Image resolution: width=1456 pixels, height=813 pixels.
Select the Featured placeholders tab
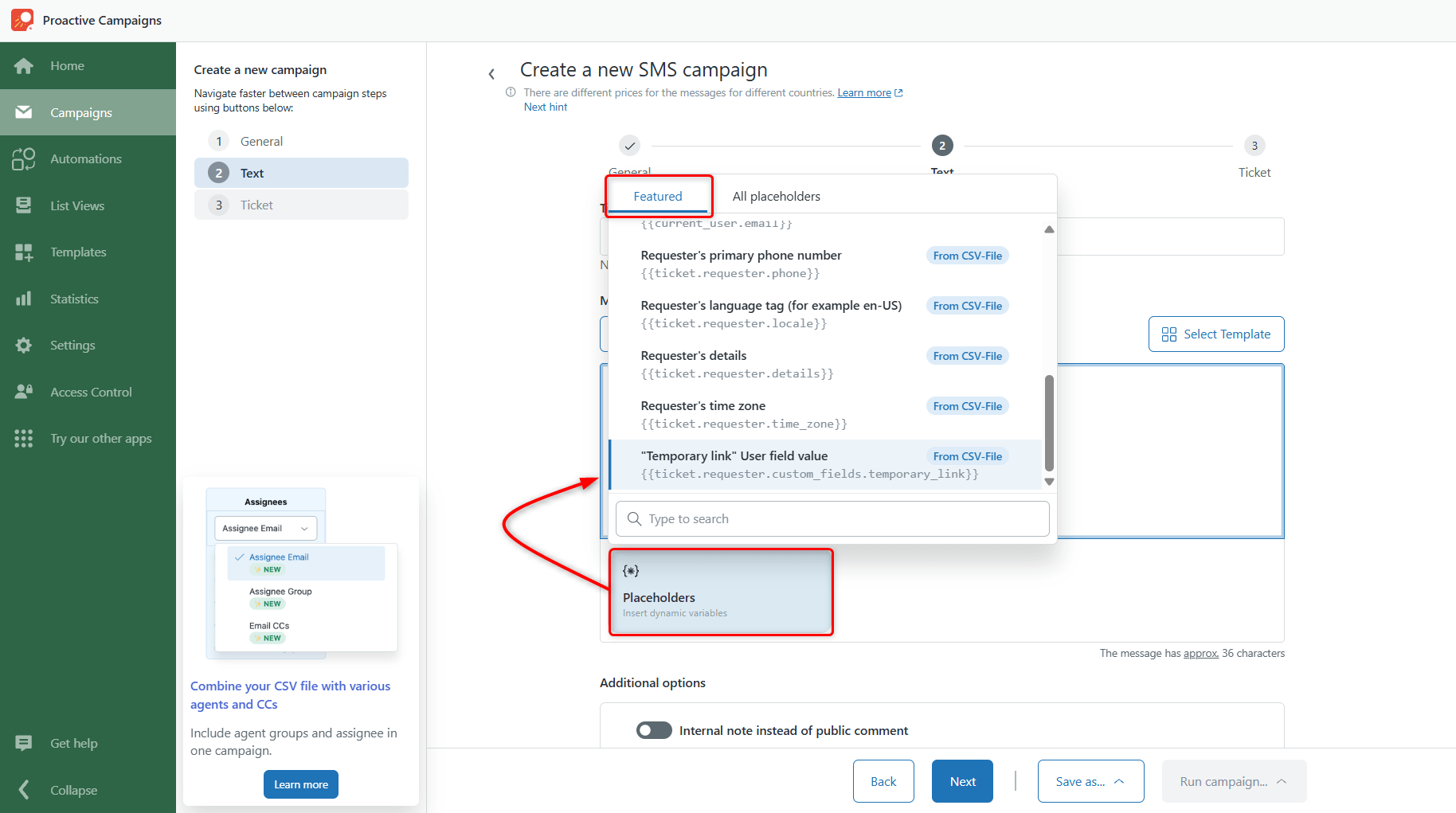coord(658,196)
